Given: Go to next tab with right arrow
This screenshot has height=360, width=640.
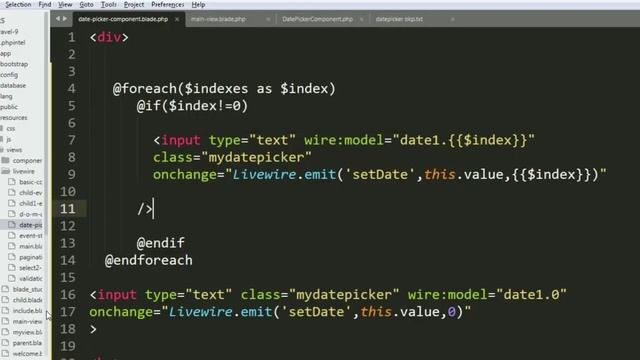Looking at the screenshot, I should [x=64, y=19].
